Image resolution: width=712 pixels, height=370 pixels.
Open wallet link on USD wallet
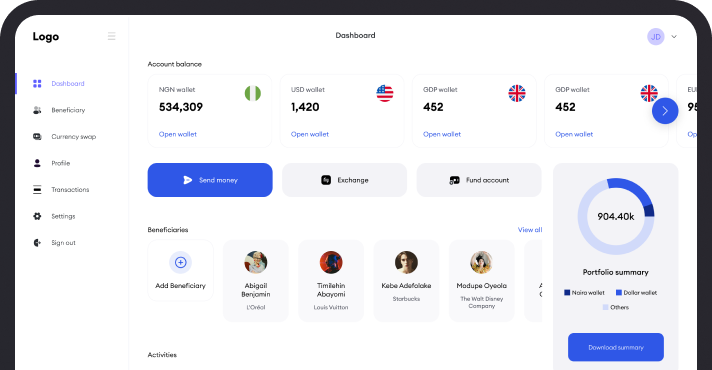(x=310, y=134)
